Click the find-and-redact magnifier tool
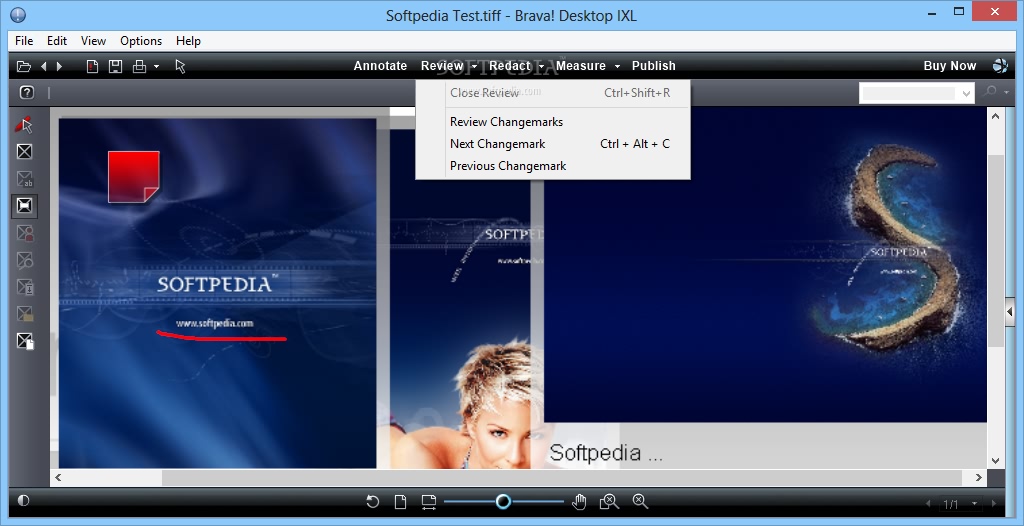 click(x=24, y=260)
